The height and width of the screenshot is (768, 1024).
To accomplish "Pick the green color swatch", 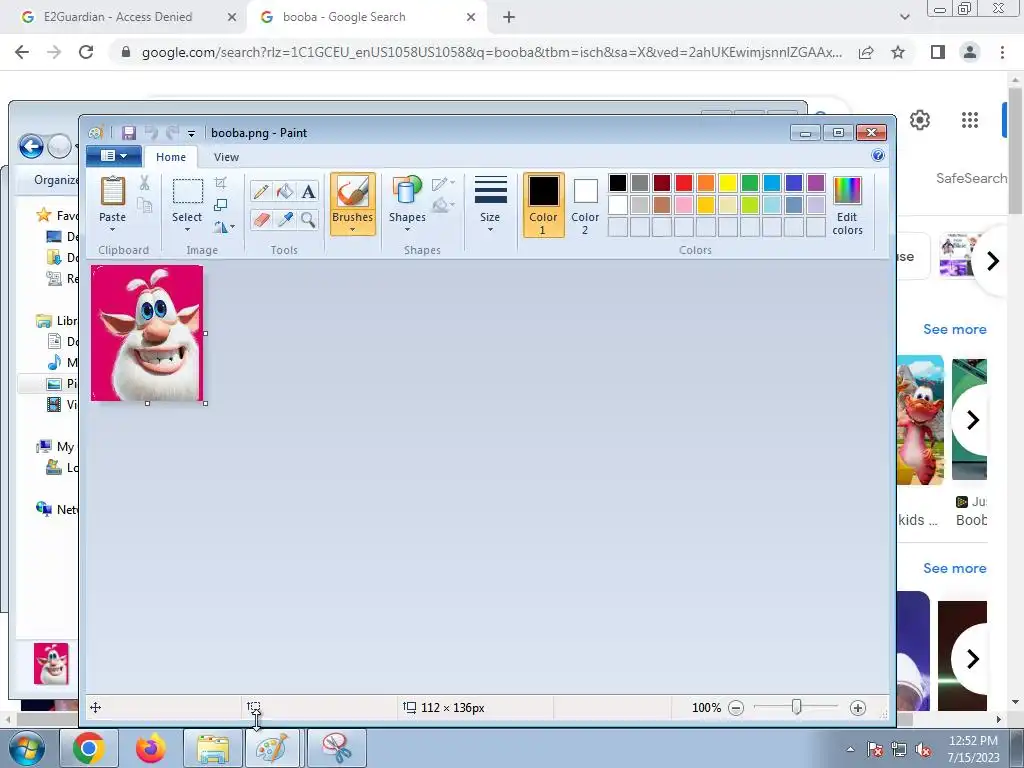I will click(x=750, y=183).
